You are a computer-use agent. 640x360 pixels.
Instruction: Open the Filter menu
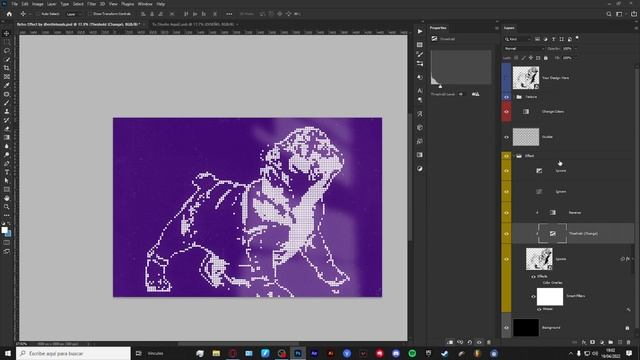[x=91, y=4]
